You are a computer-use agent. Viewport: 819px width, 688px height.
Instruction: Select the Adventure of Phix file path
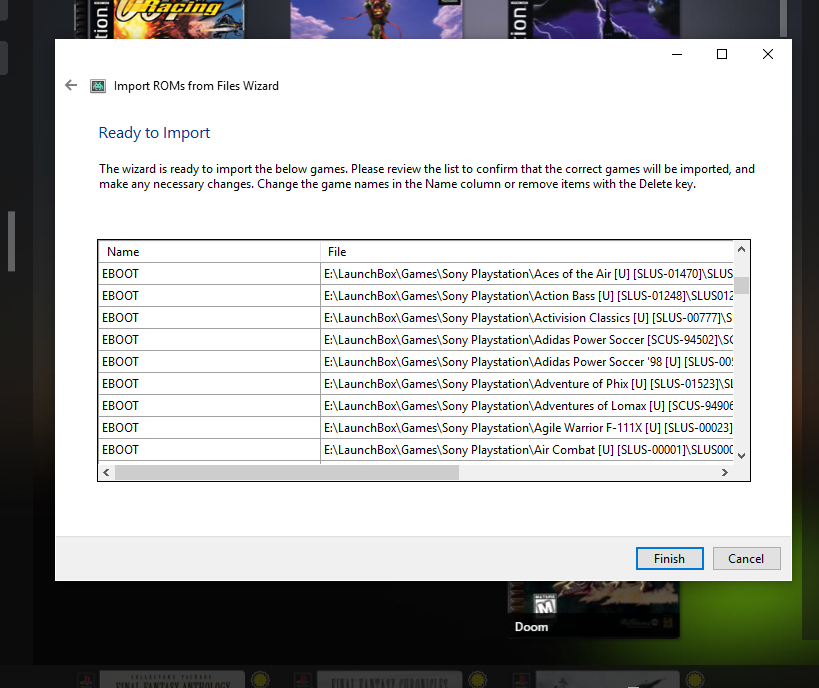[526, 383]
